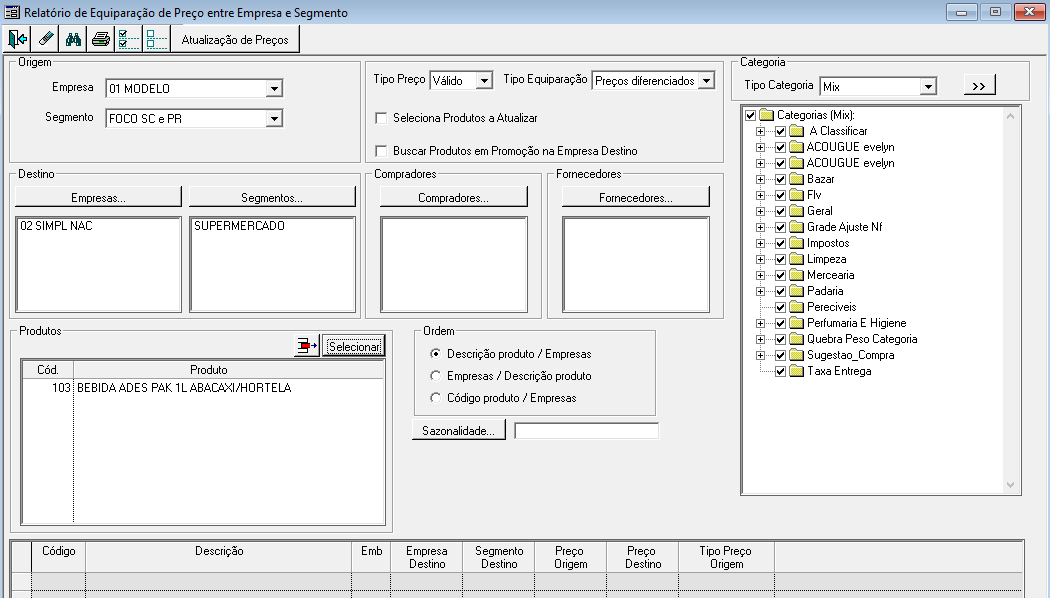Image resolution: width=1050 pixels, height=598 pixels.
Task: Click the Taxa Entrega folder icon
Action: [x=796, y=371]
